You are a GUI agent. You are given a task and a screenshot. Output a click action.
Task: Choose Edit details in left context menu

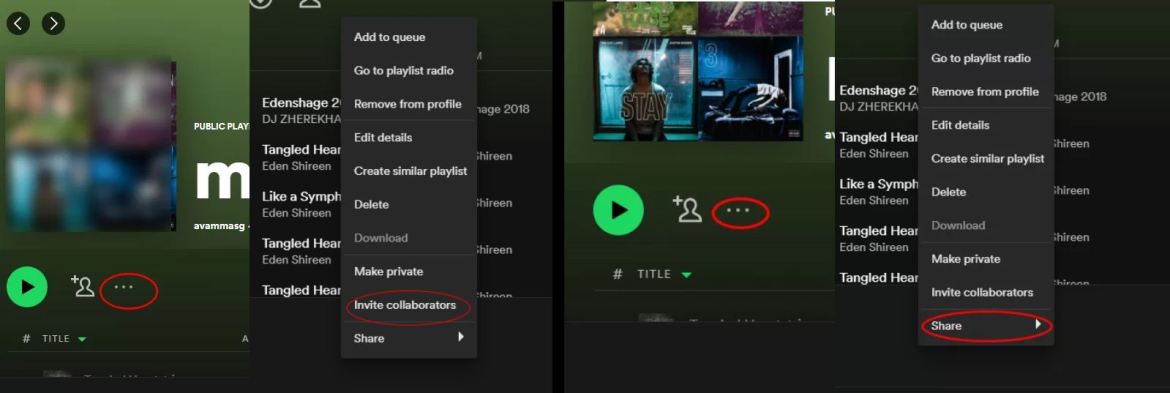point(408,138)
